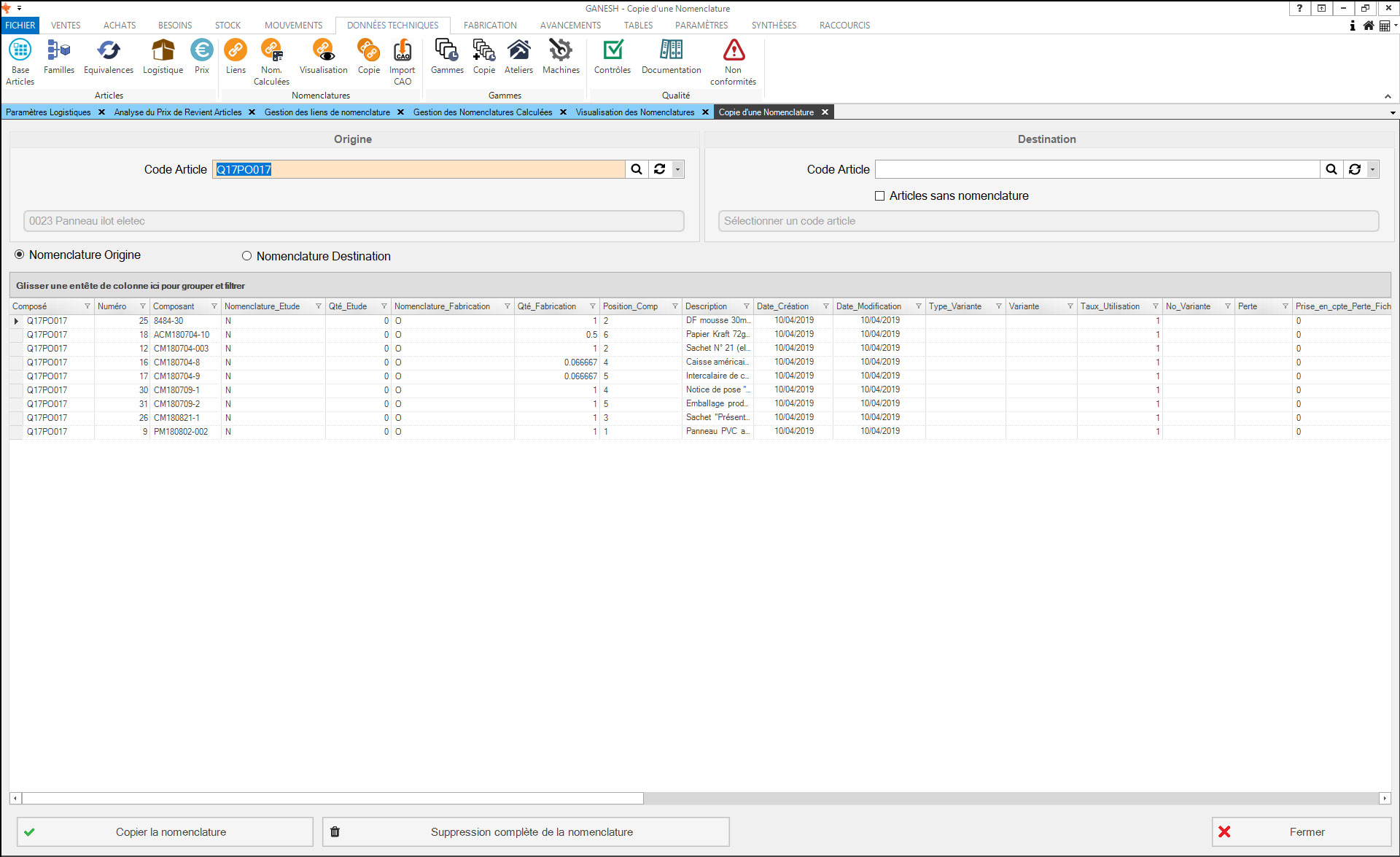Expand destination Code Article dropdown arrow
Image resolution: width=1400 pixels, height=857 pixels.
point(1372,169)
